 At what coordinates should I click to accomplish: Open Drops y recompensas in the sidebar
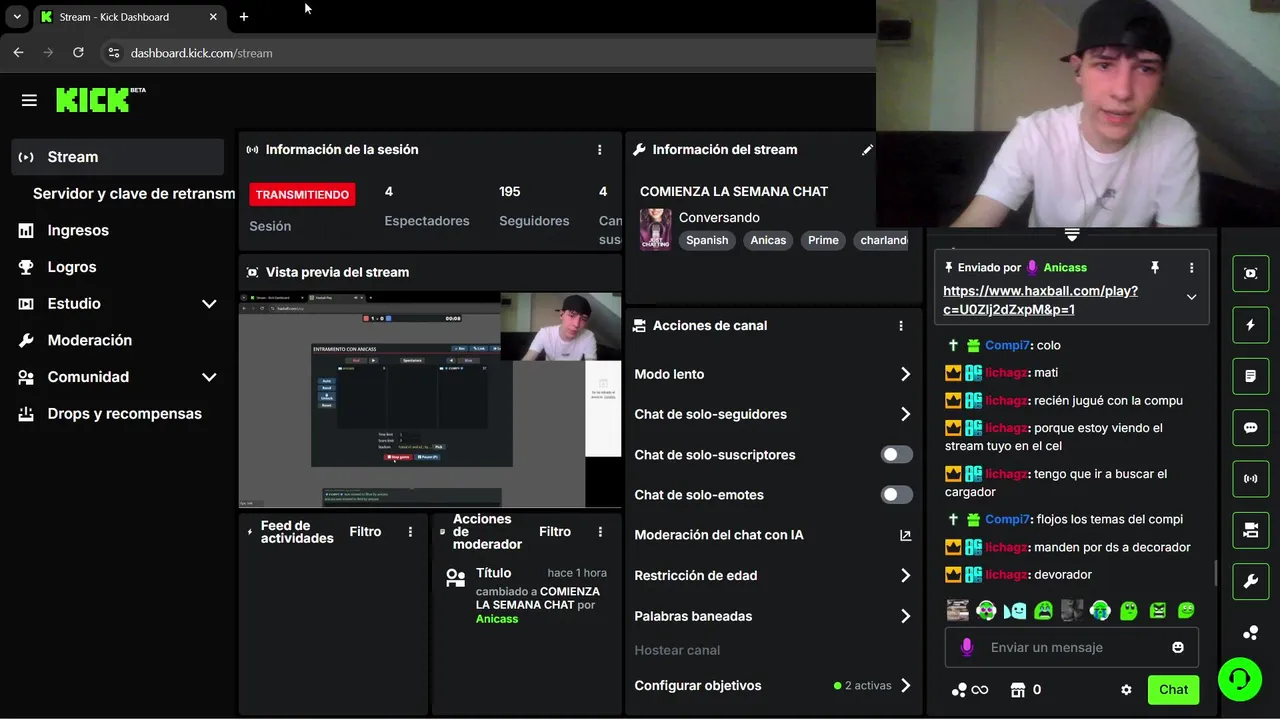[x=118, y=414]
